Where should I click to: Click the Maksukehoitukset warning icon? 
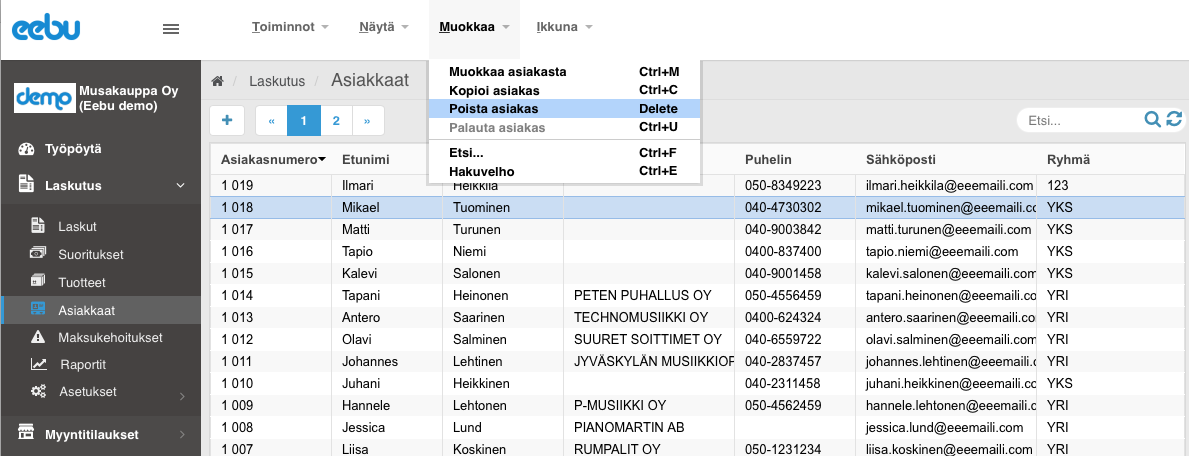(38, 337)
